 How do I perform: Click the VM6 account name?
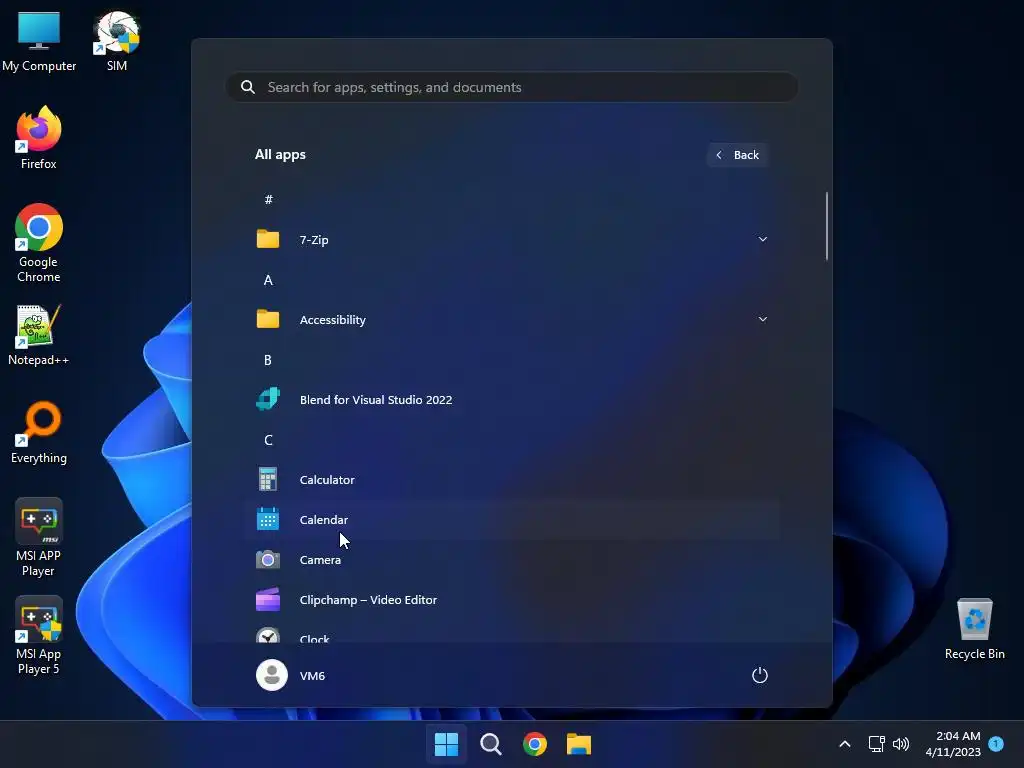pyautogui.click(x=312, y=675)
